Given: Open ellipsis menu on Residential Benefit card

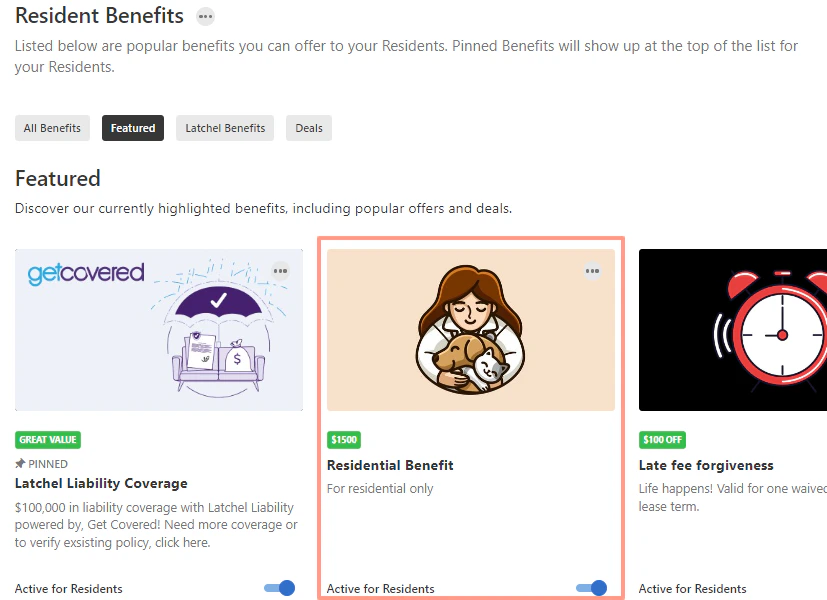Looking at the screenshot, I should tap(592, 271).
